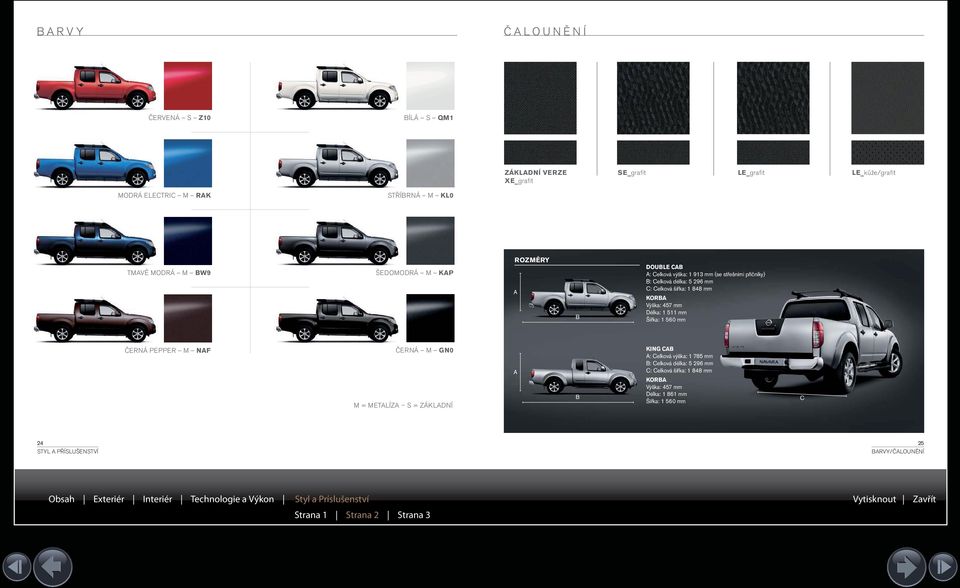Select the Červená Z10 red swatch

coord(188,86)
